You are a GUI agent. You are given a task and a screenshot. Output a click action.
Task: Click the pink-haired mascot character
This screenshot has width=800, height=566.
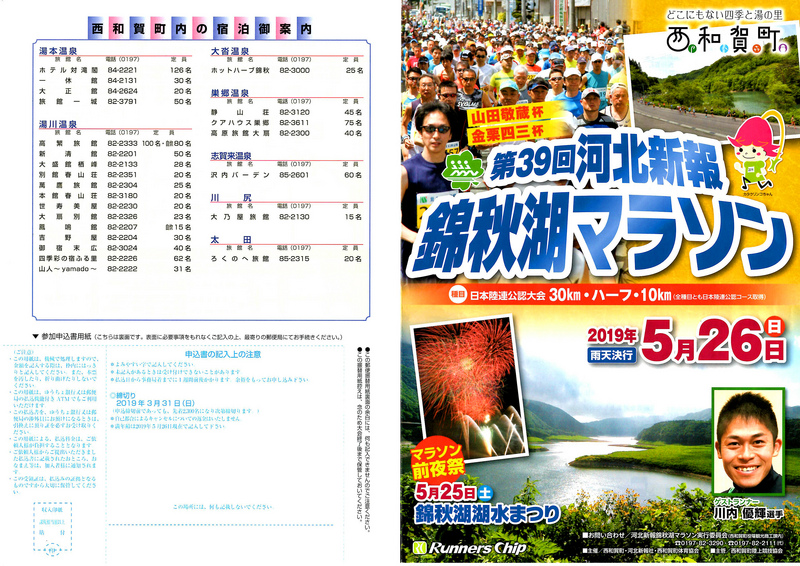751,150
